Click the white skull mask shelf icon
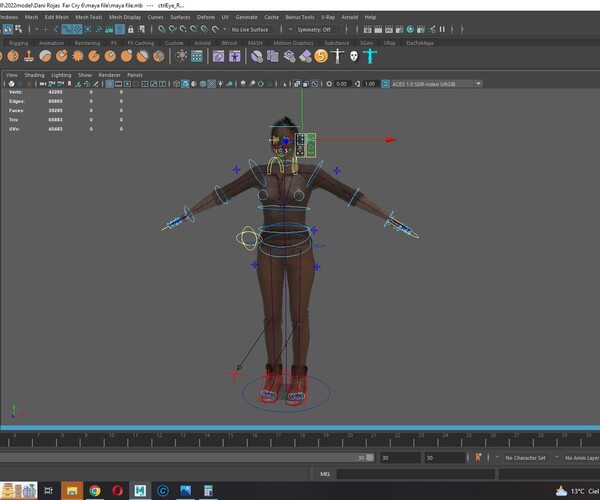 point(354,57)
